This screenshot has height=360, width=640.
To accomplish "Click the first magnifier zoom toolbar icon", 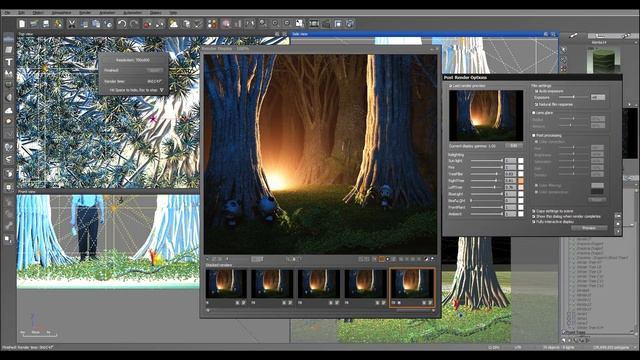I will pos(263,24).
